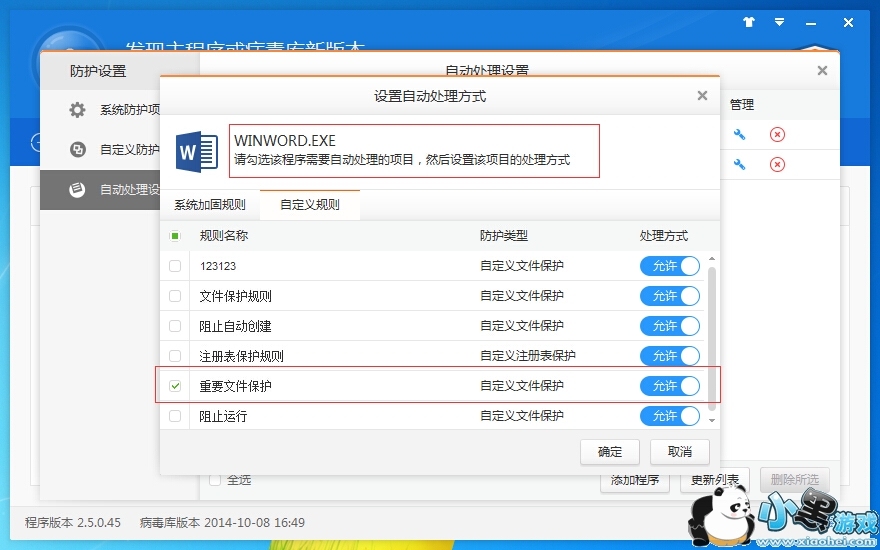Click the rule list scroll down arrow
The image size is (880, 550).
712,420
